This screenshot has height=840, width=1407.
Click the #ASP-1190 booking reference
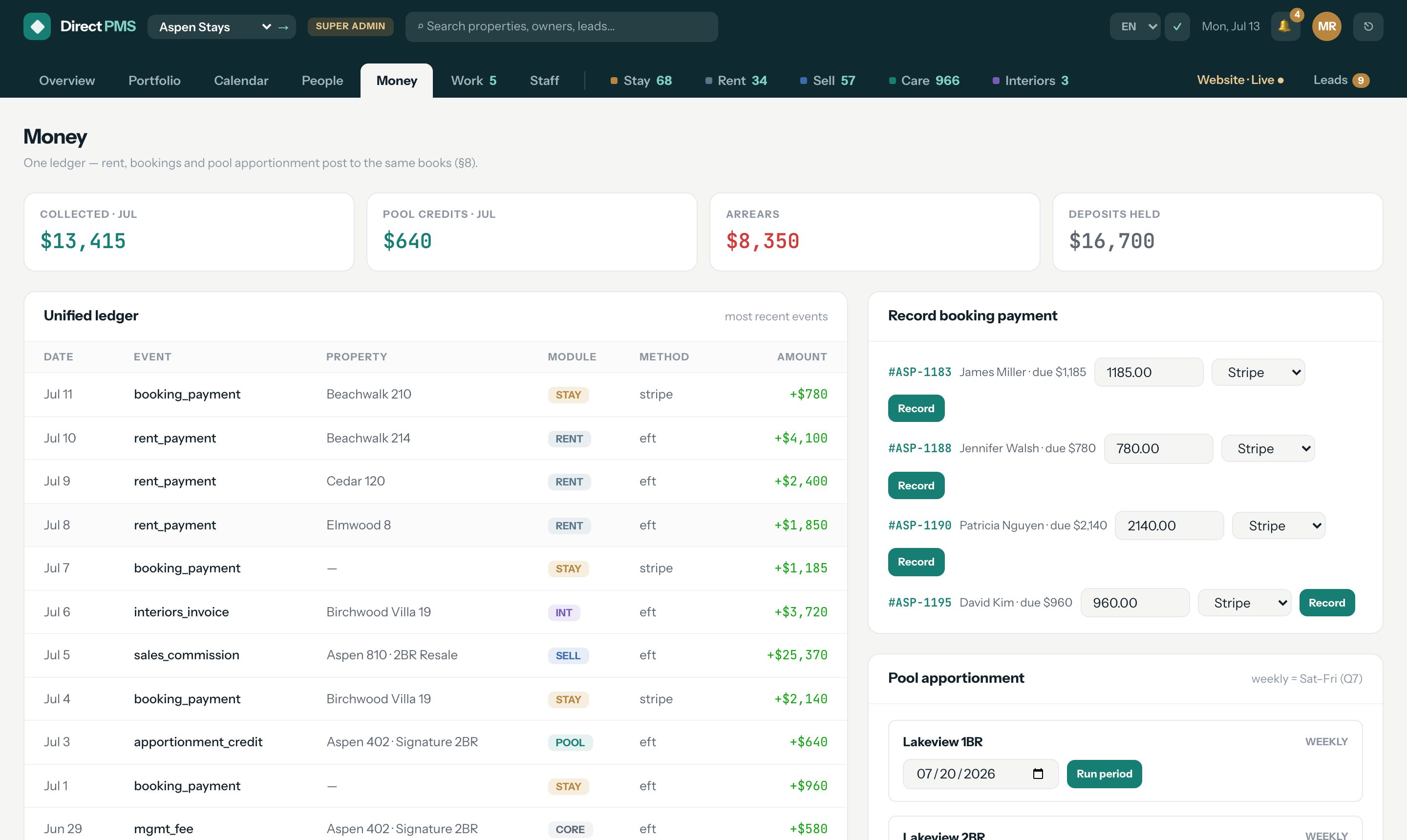pos(919,525)
